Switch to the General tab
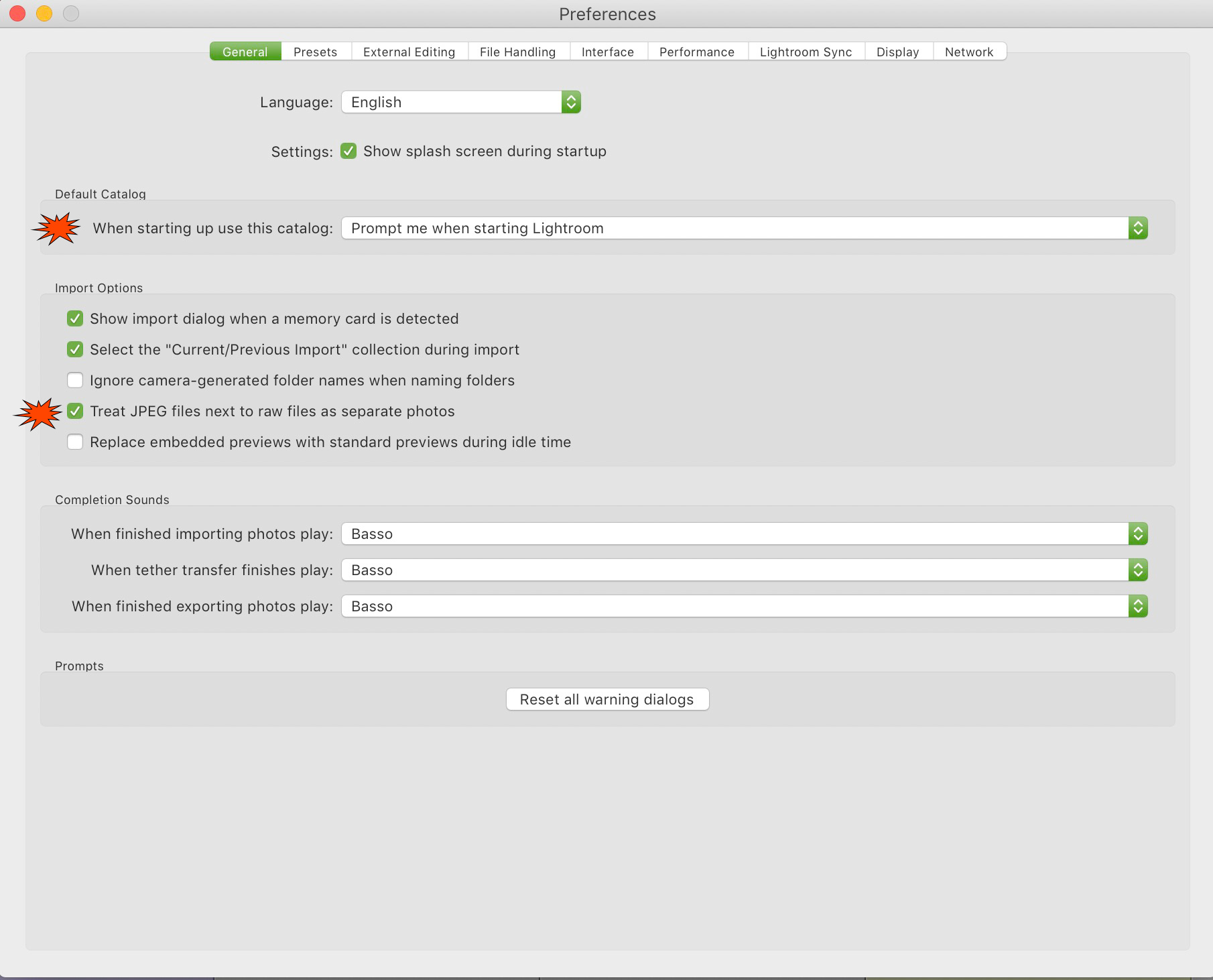 (245, 52)
